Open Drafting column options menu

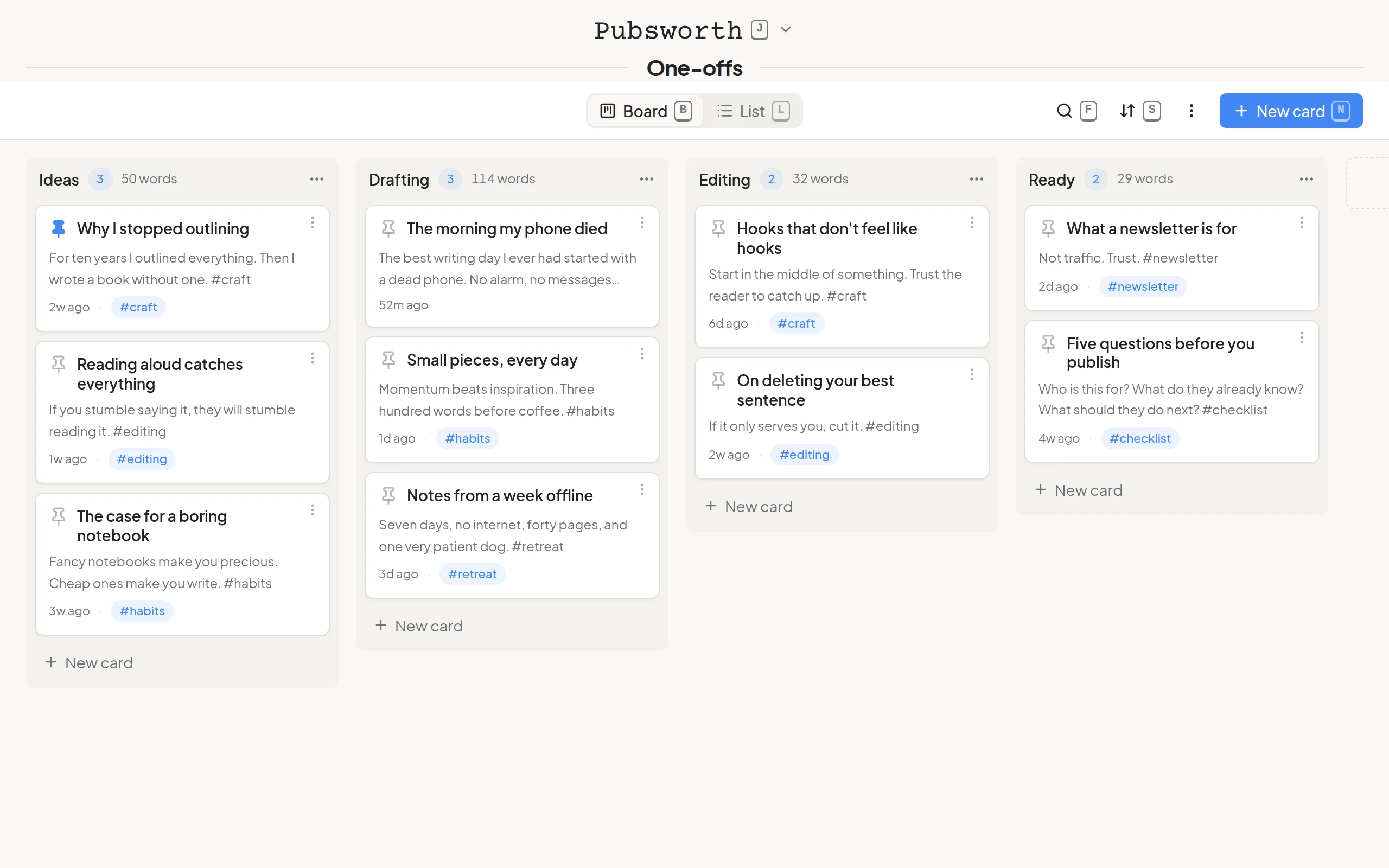click(x=647, y=179)
